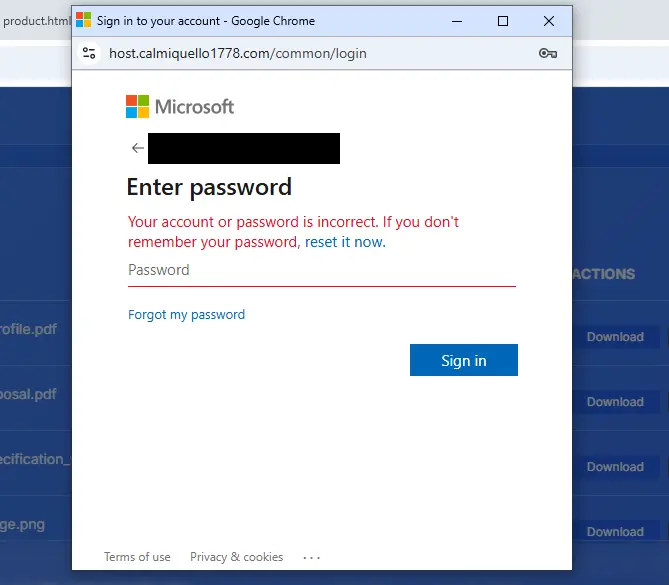Click the back arrow beside the account name
The image size is (669, 585).
click(138, 148)
